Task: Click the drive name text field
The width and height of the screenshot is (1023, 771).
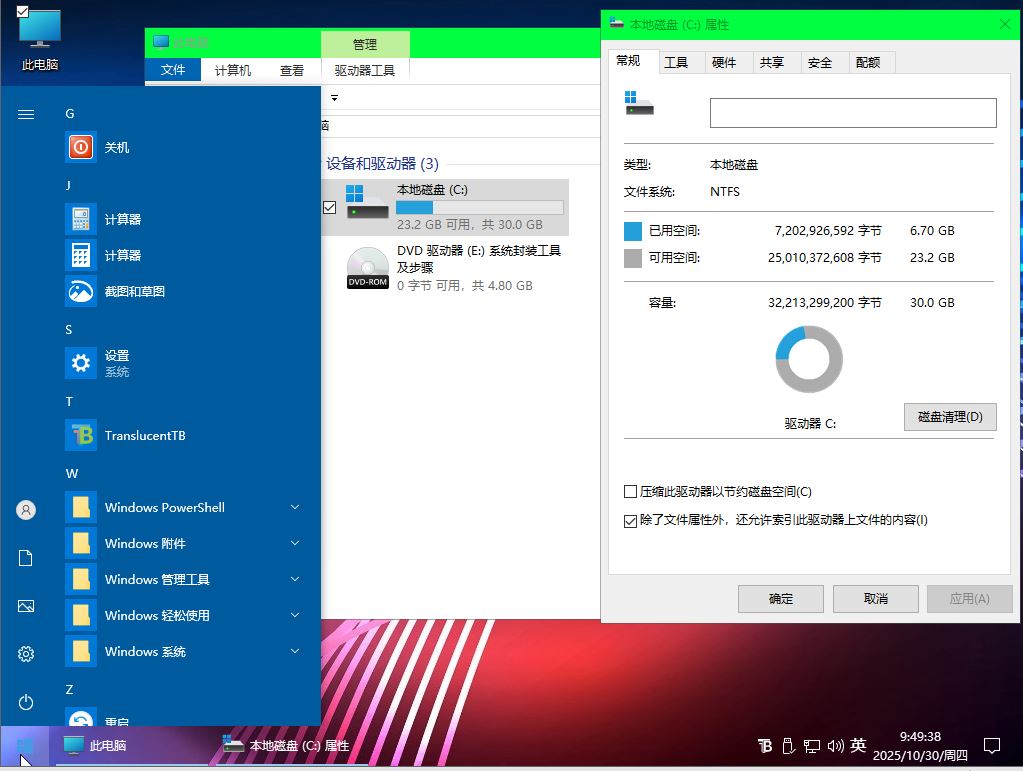Action: tap(852, 113)
